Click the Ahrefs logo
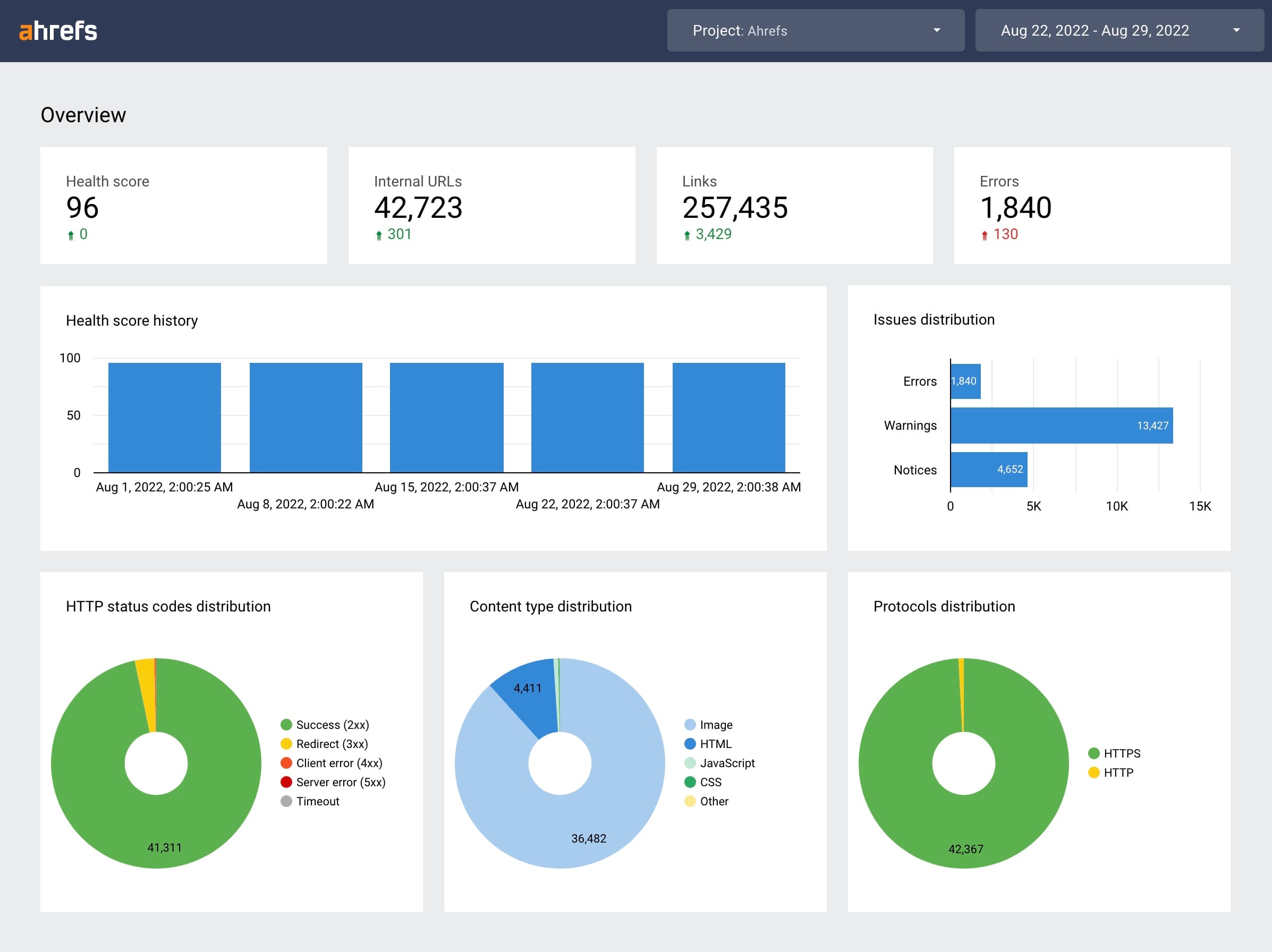The width and height of the screenshot is (1272, 952). tap(58, 31)
